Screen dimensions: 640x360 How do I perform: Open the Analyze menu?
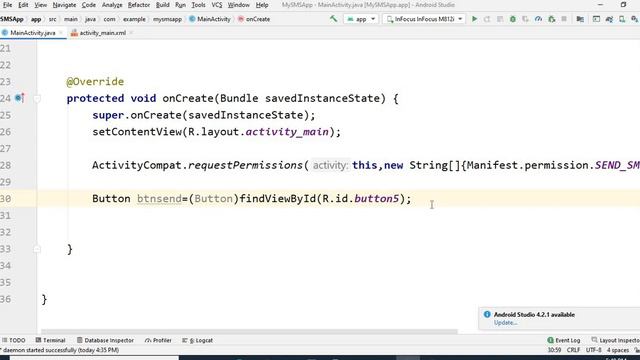pyautogui.click(x=112, y=5)
